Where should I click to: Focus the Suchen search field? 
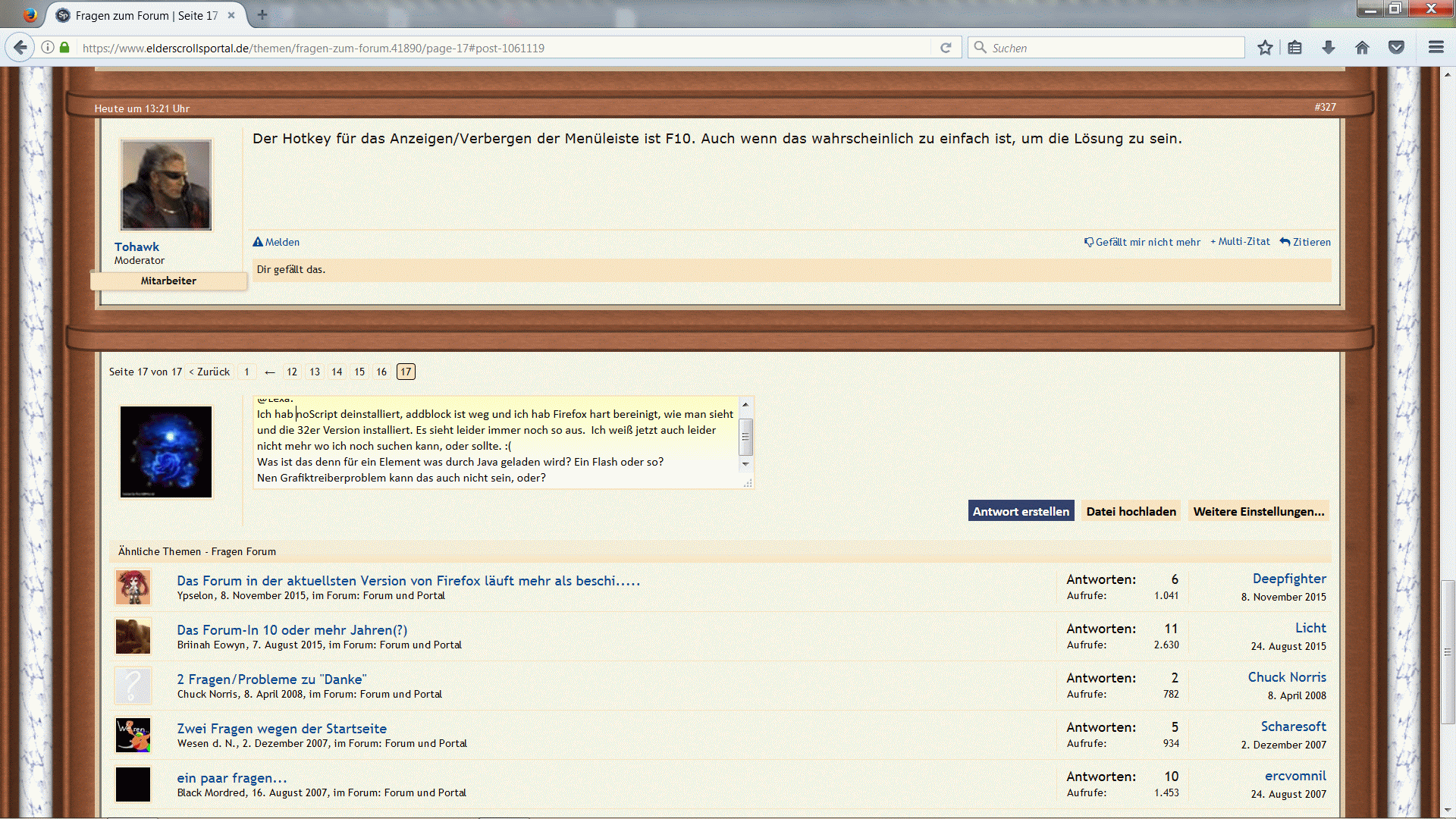coord(1107,48)
